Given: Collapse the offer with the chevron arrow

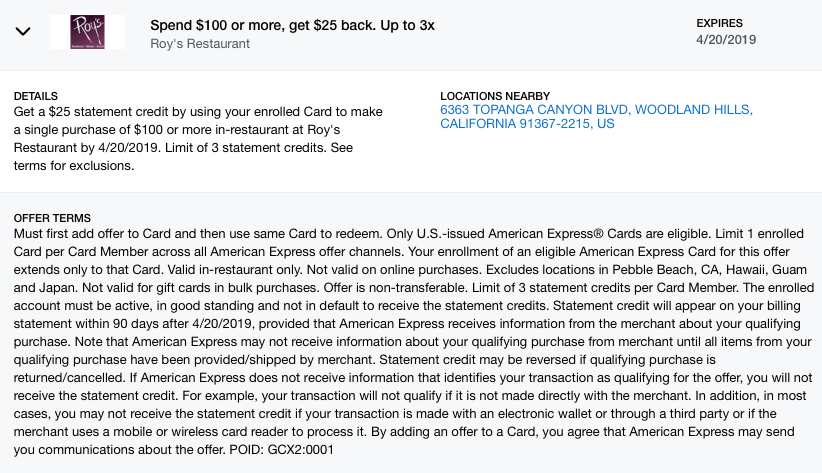Looking at the screenshot, I should (x=23, y=31).
